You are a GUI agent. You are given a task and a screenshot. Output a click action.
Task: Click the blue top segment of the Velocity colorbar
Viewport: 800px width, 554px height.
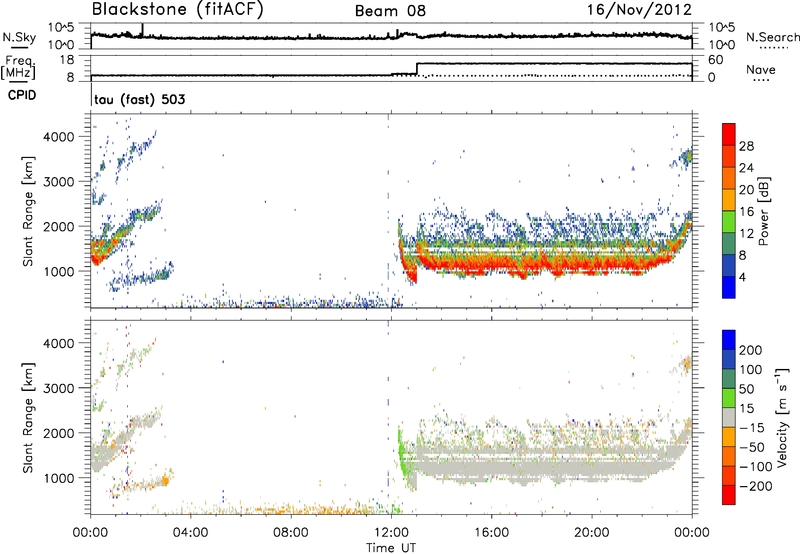point(729,340)
